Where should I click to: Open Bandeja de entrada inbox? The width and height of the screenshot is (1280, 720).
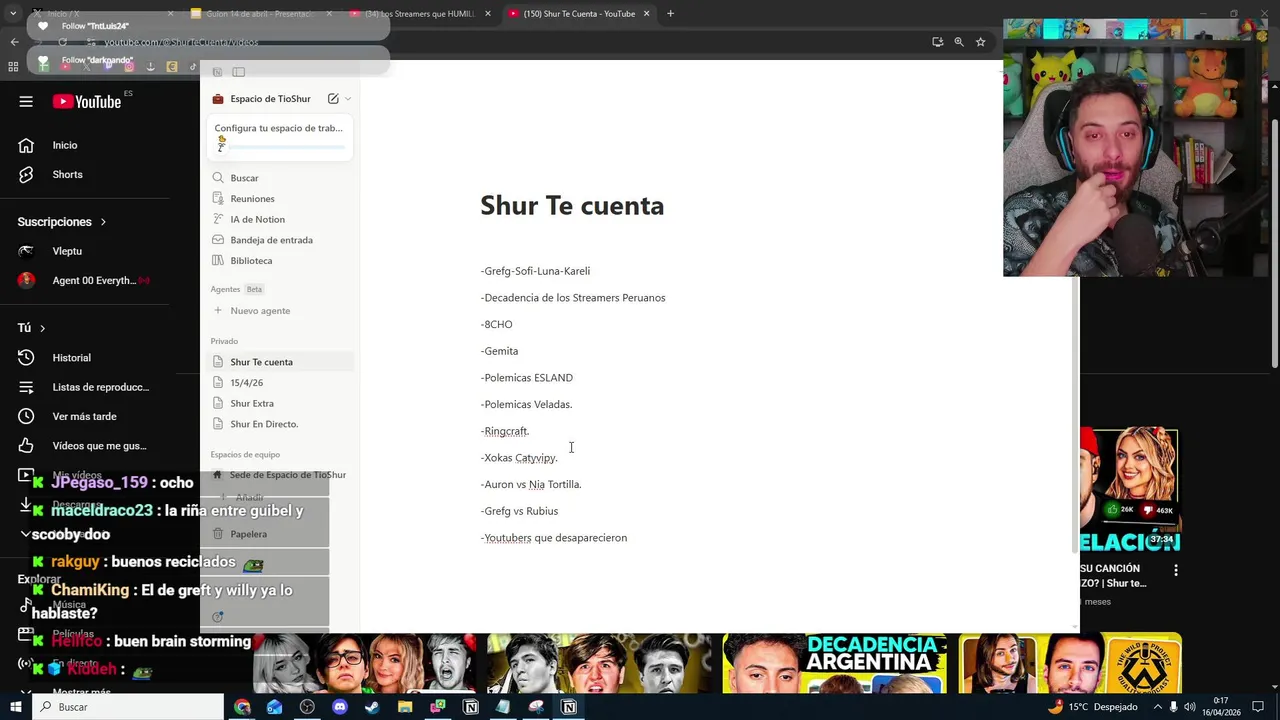pos(280,240)
